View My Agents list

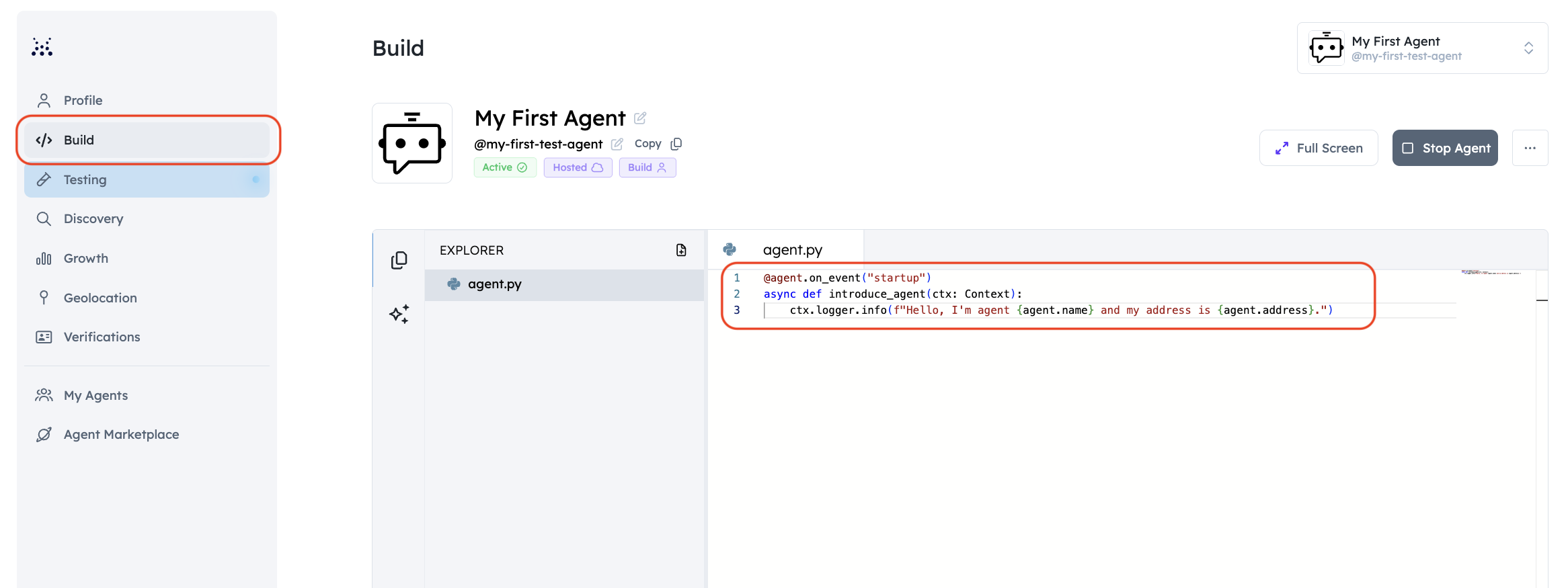point(147,395)
